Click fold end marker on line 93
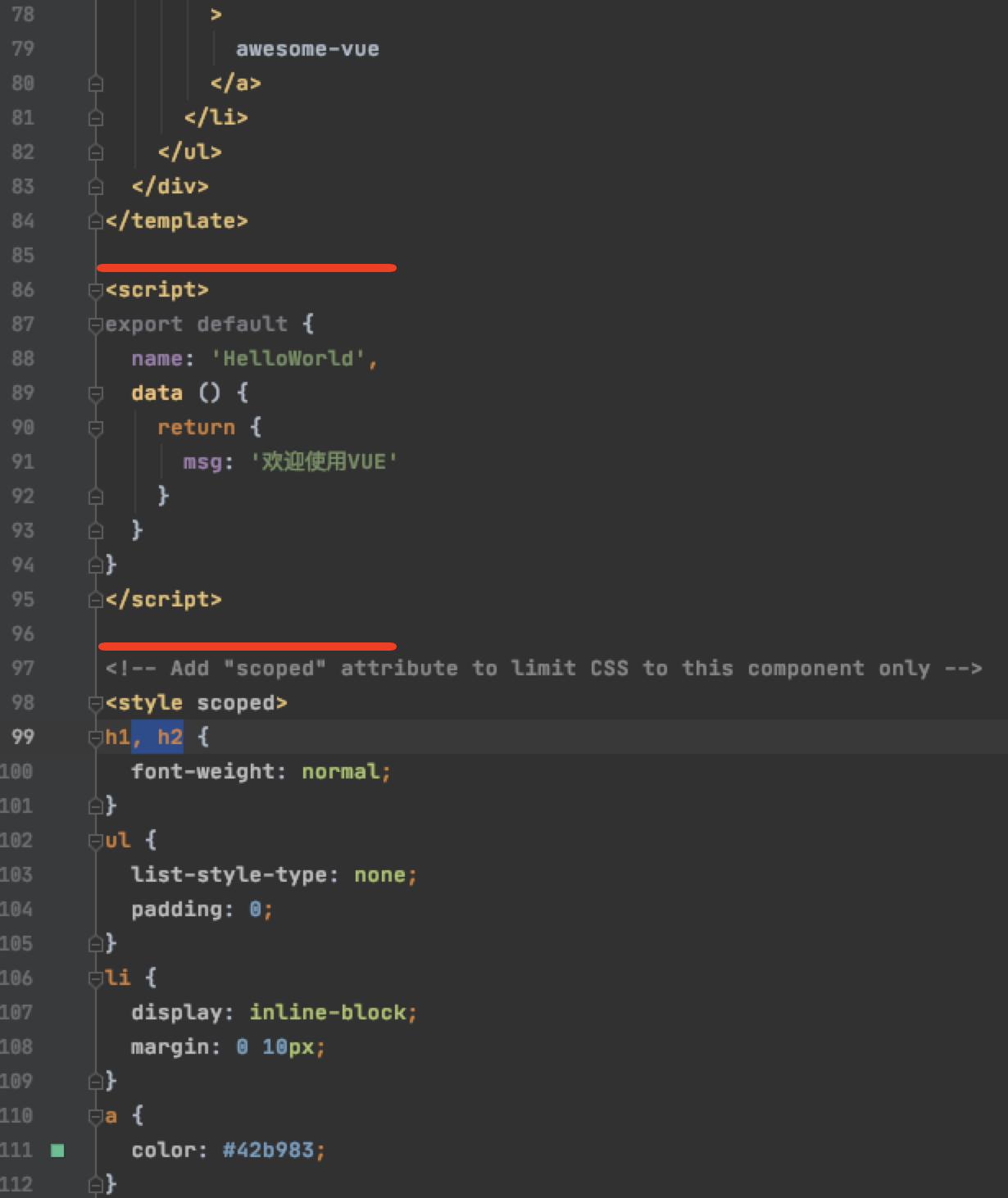1008x1198 pixels. click(x=96, y=531)
